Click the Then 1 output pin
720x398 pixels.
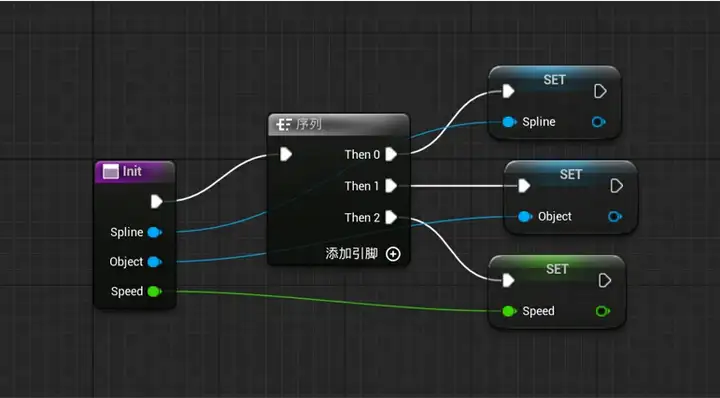[x=391, y=186]
